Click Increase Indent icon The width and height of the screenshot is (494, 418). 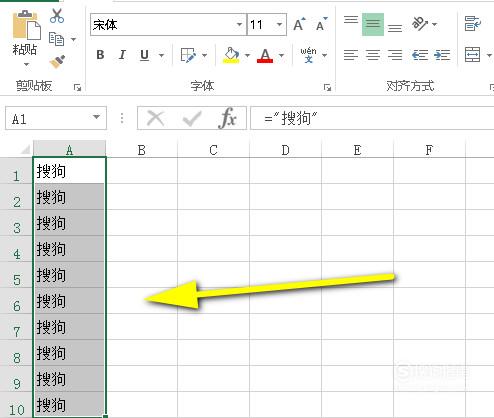click(442, 55)
